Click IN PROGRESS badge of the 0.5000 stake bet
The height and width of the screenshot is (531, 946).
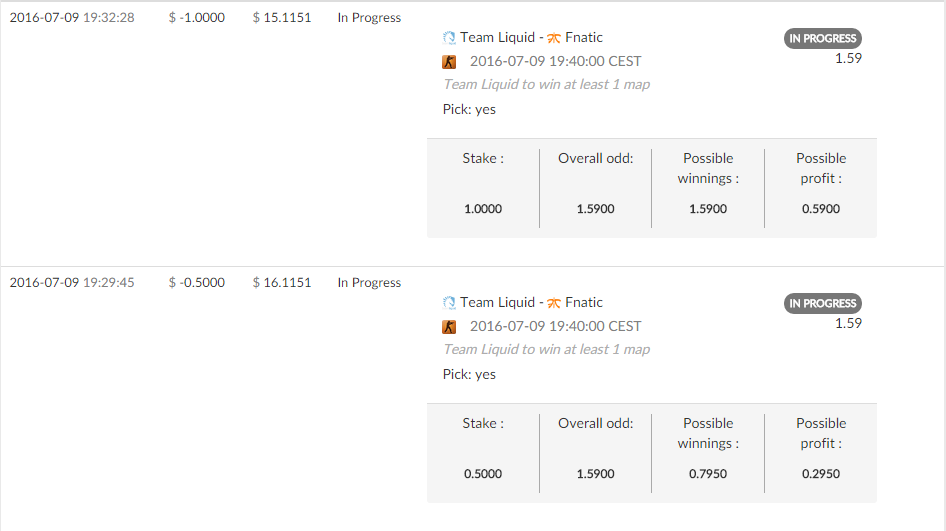click(x=822, y=303)
